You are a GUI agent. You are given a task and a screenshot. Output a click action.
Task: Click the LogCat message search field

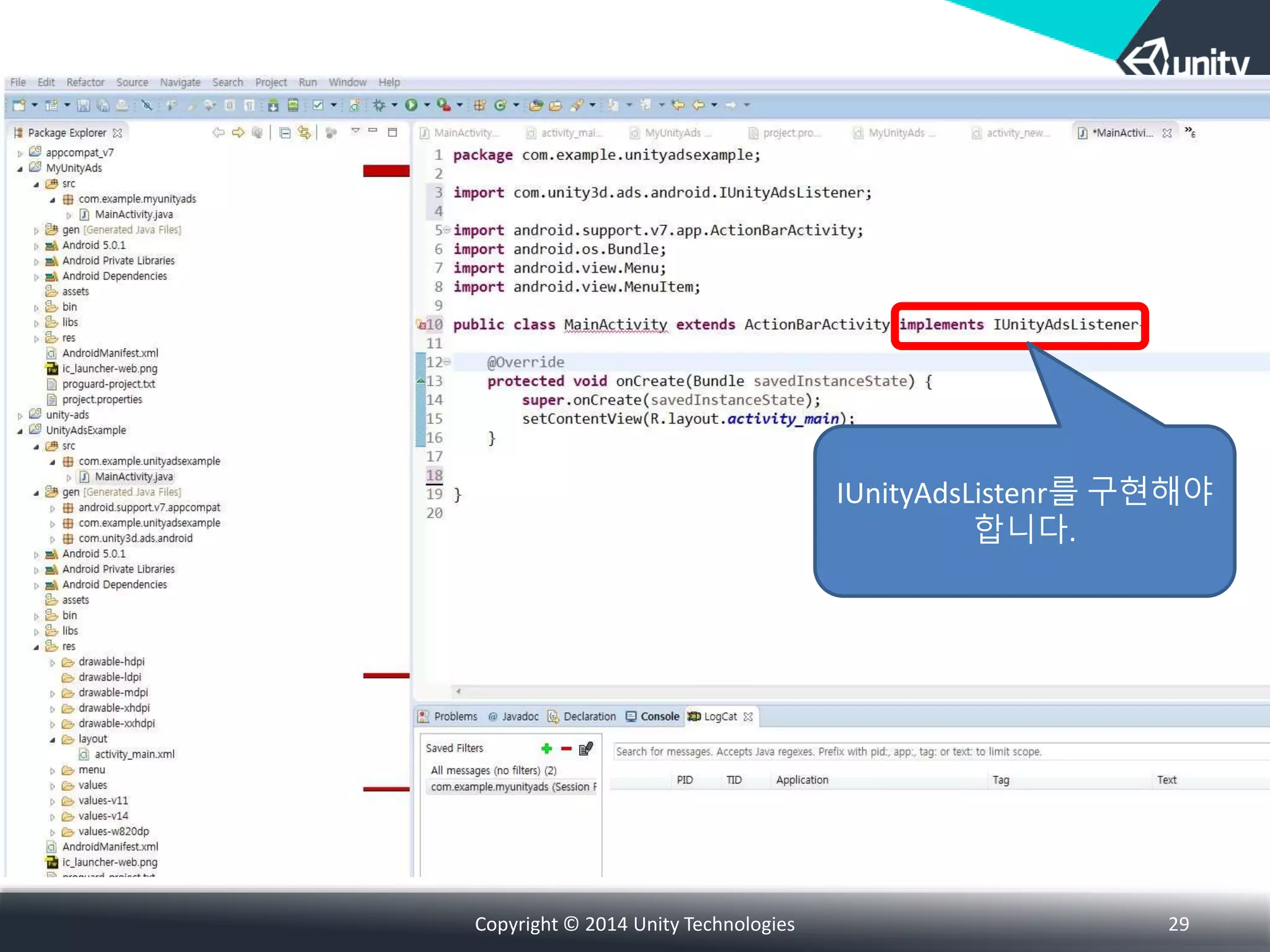[941, 752]
